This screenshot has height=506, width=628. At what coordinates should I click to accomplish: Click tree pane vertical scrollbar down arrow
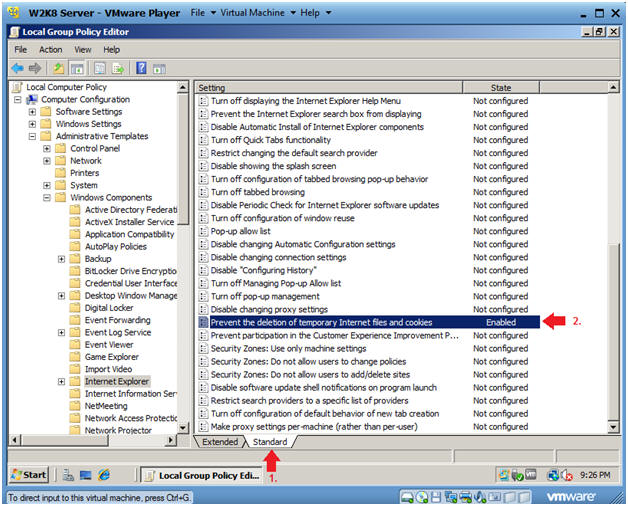click(183, 428)
